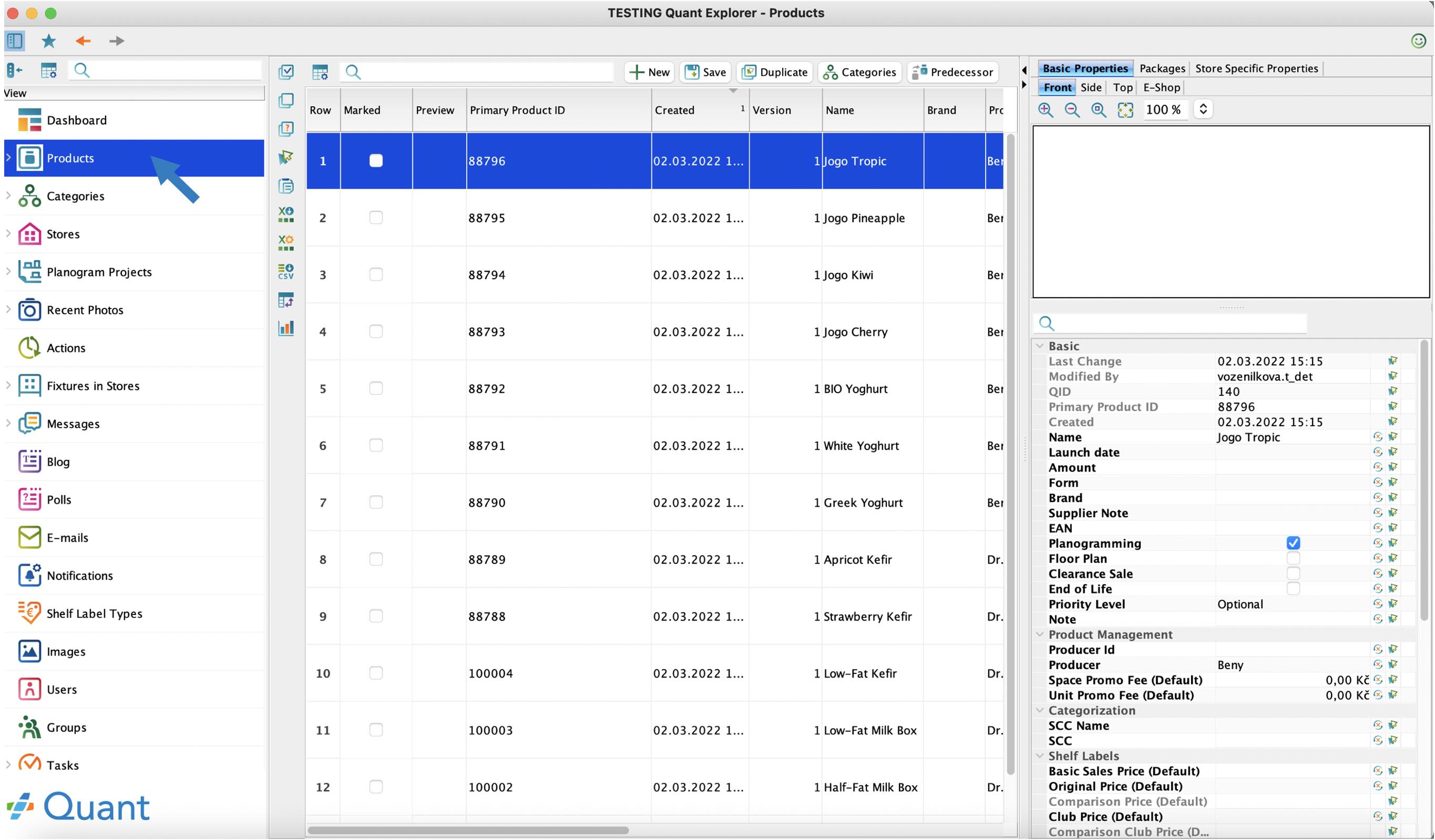Viewport: 1435px width, 840px height.
Task: Click the Duplicate button
Action: point(774,73)
